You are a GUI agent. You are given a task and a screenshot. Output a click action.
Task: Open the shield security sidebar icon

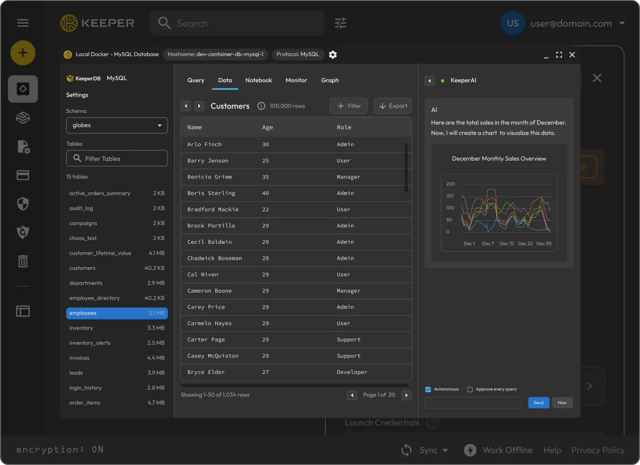pos(23,204)
